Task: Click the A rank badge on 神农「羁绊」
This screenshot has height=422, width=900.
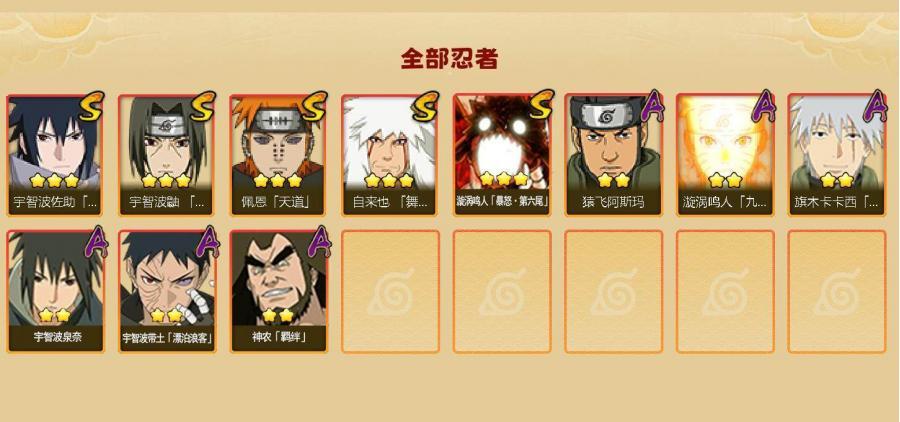Action: click(319, 242)
